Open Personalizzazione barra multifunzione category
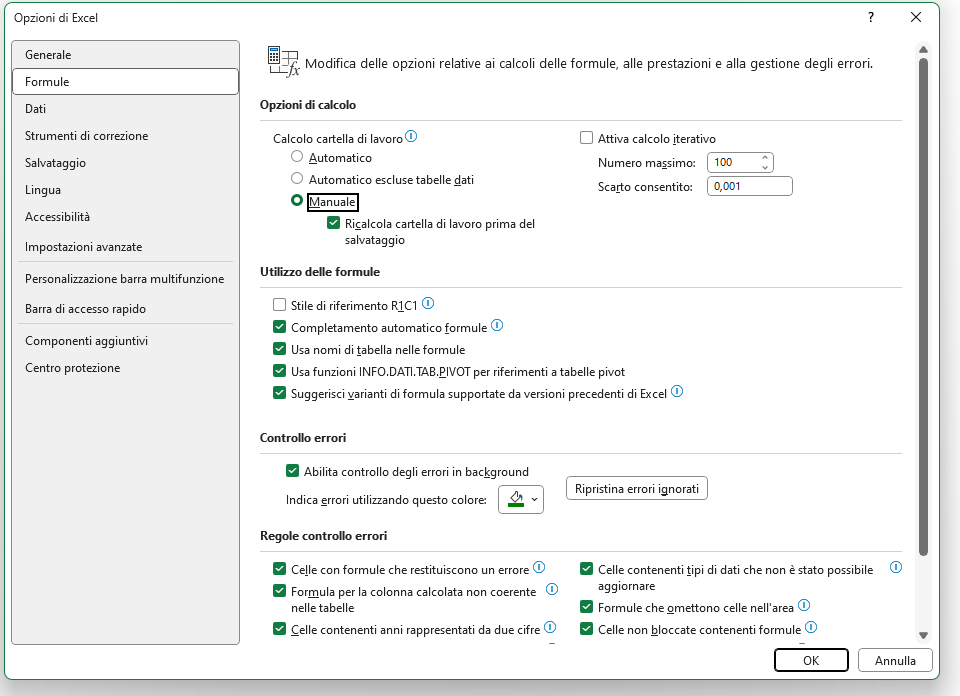 [126, 279]
